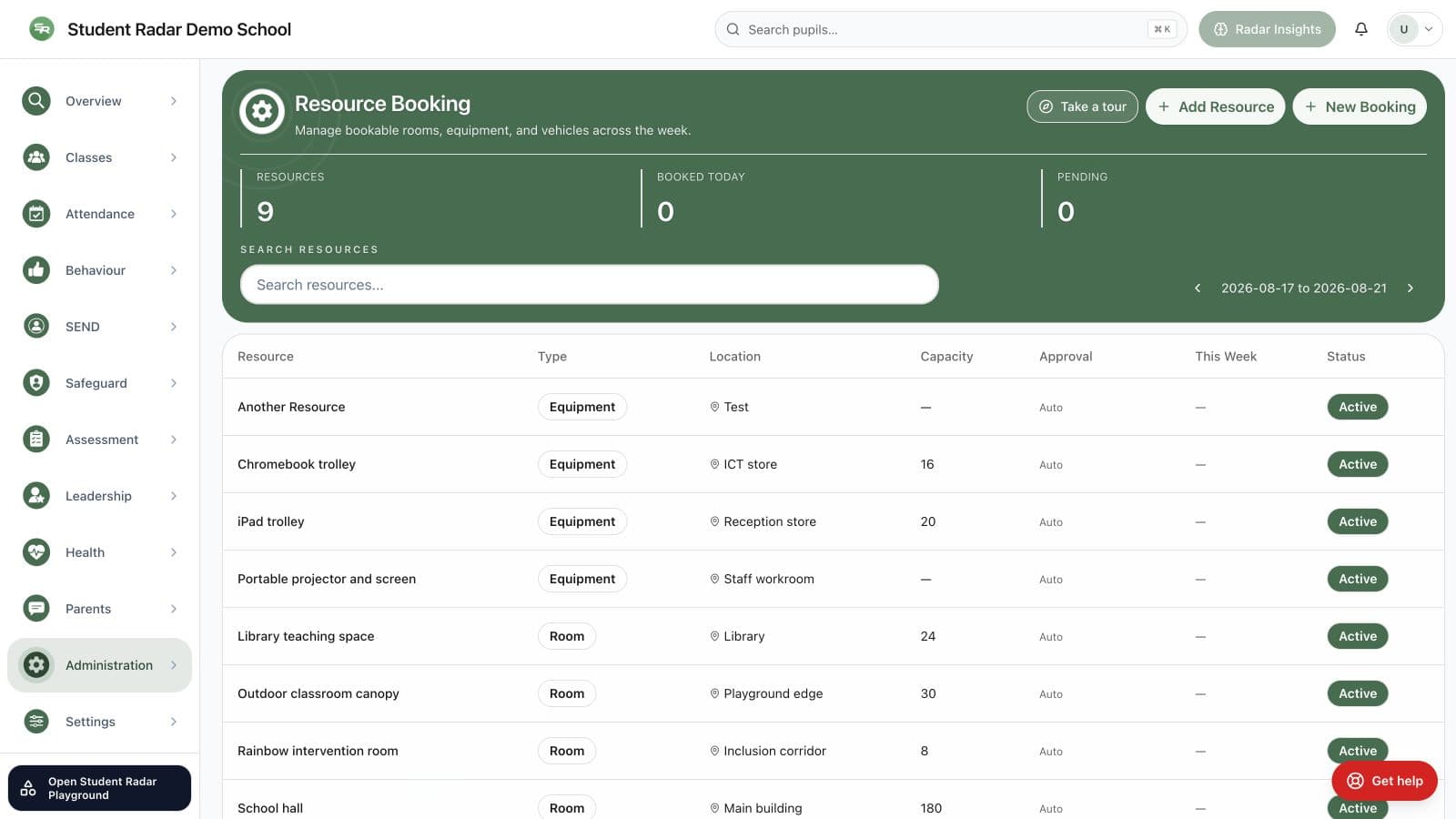Sort by the Resource column header
The width and height of the screenshot is (1456, 819).
pos(266,357)
